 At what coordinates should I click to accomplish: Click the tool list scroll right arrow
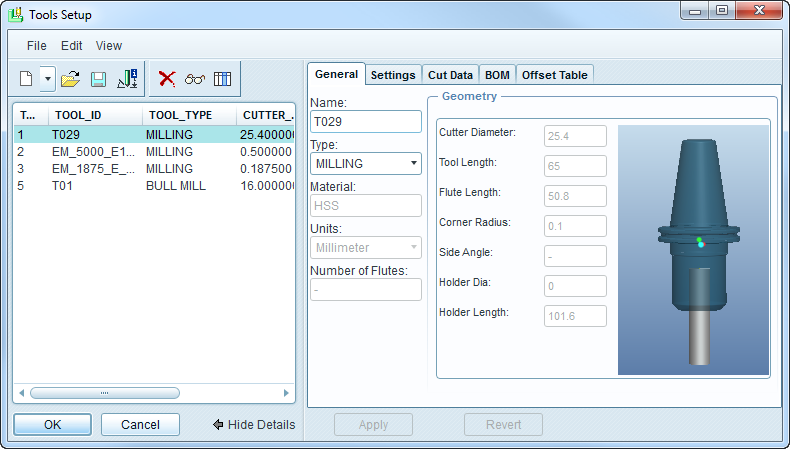[286, 393]
